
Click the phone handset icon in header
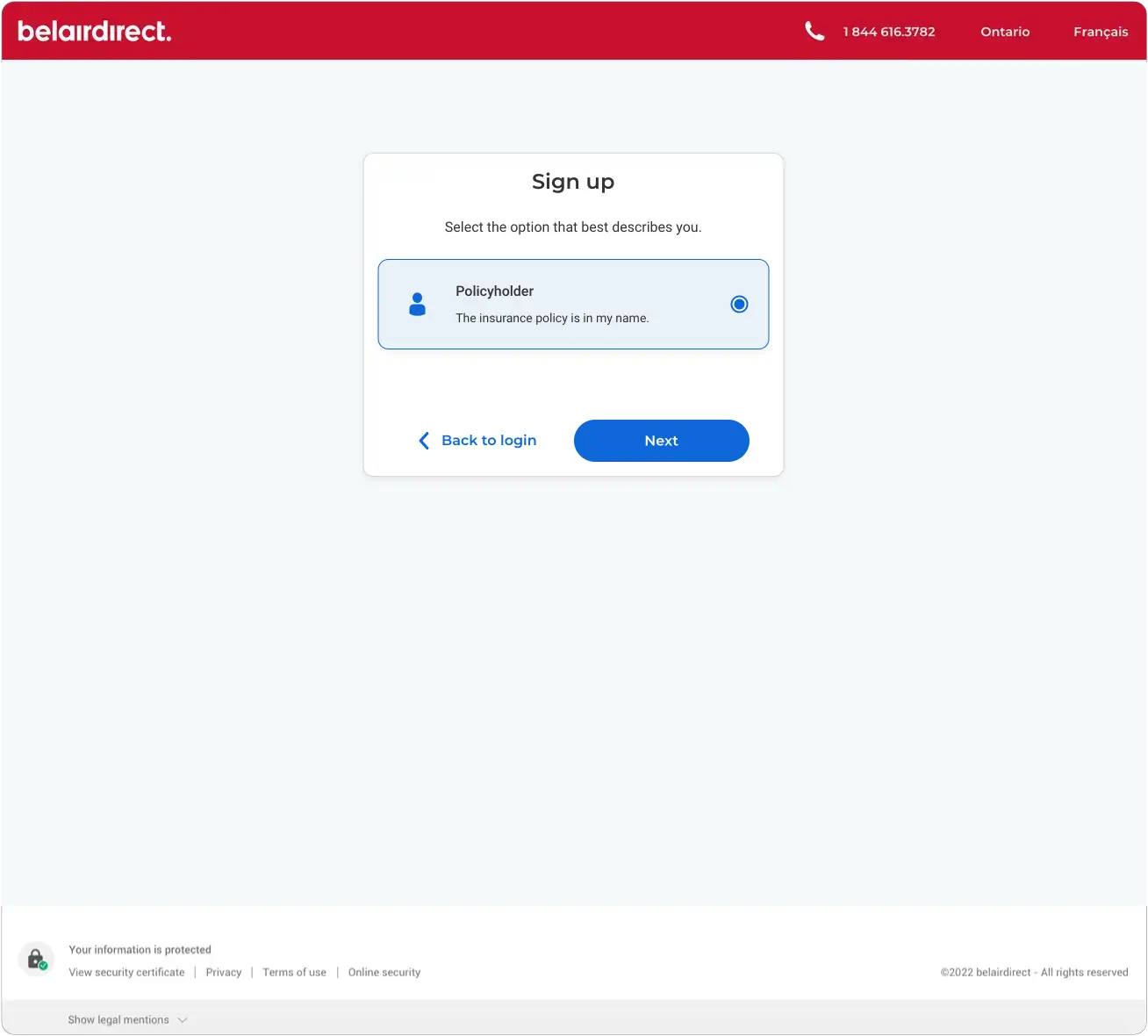click(x=814, y=30)
